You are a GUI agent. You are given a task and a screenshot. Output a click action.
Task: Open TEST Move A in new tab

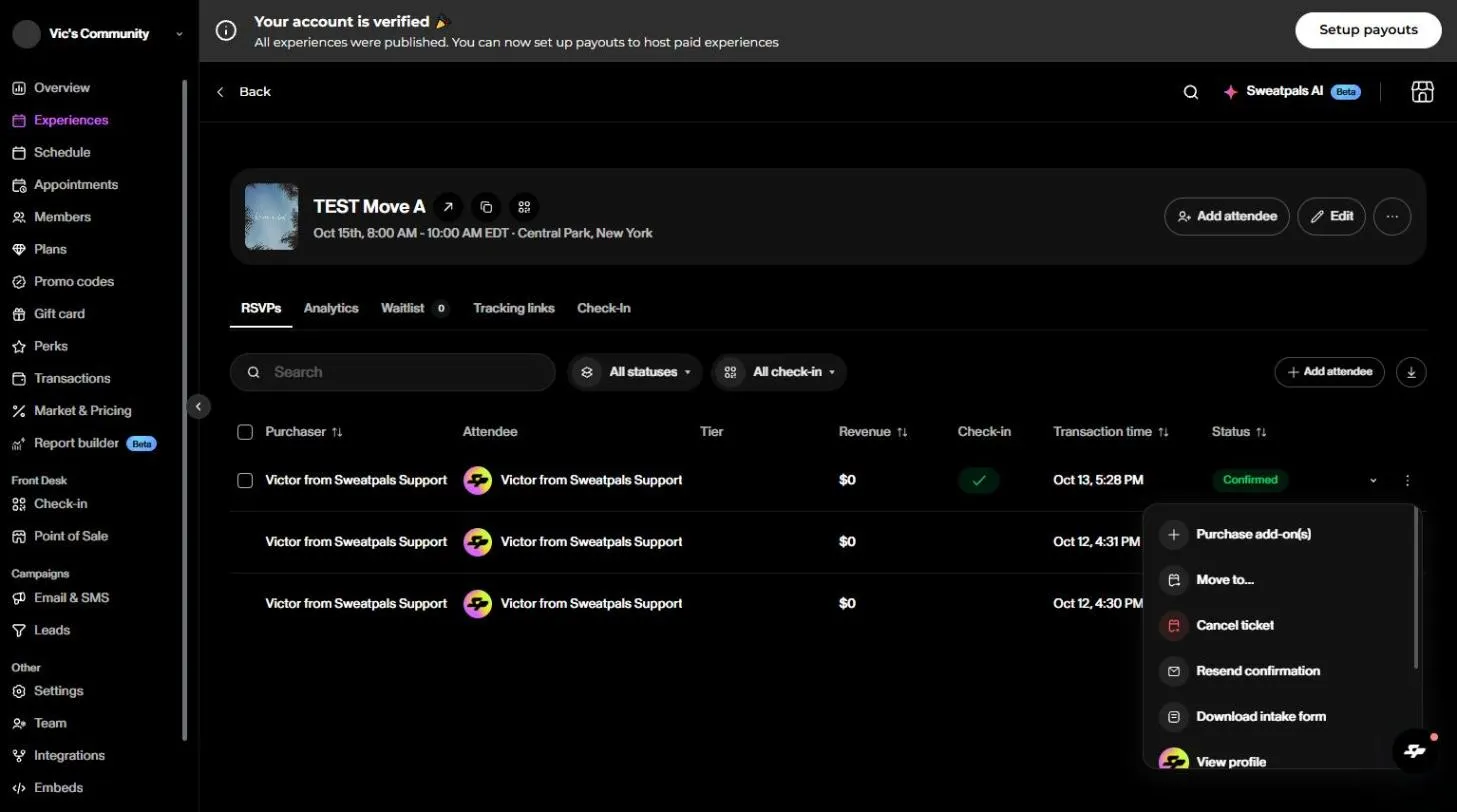pos(448,207)
